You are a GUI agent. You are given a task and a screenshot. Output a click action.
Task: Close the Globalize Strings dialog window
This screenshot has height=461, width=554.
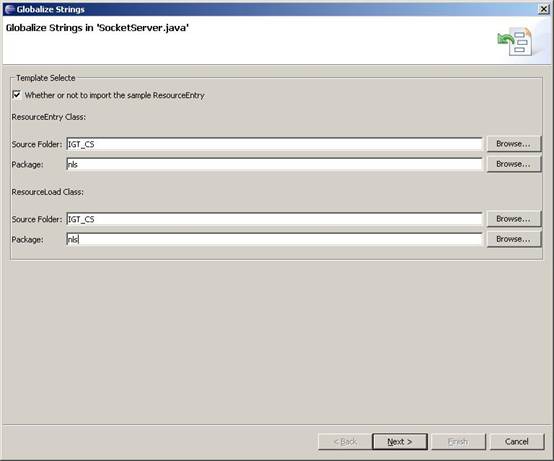pyautogui.click(x=544, y=9)
